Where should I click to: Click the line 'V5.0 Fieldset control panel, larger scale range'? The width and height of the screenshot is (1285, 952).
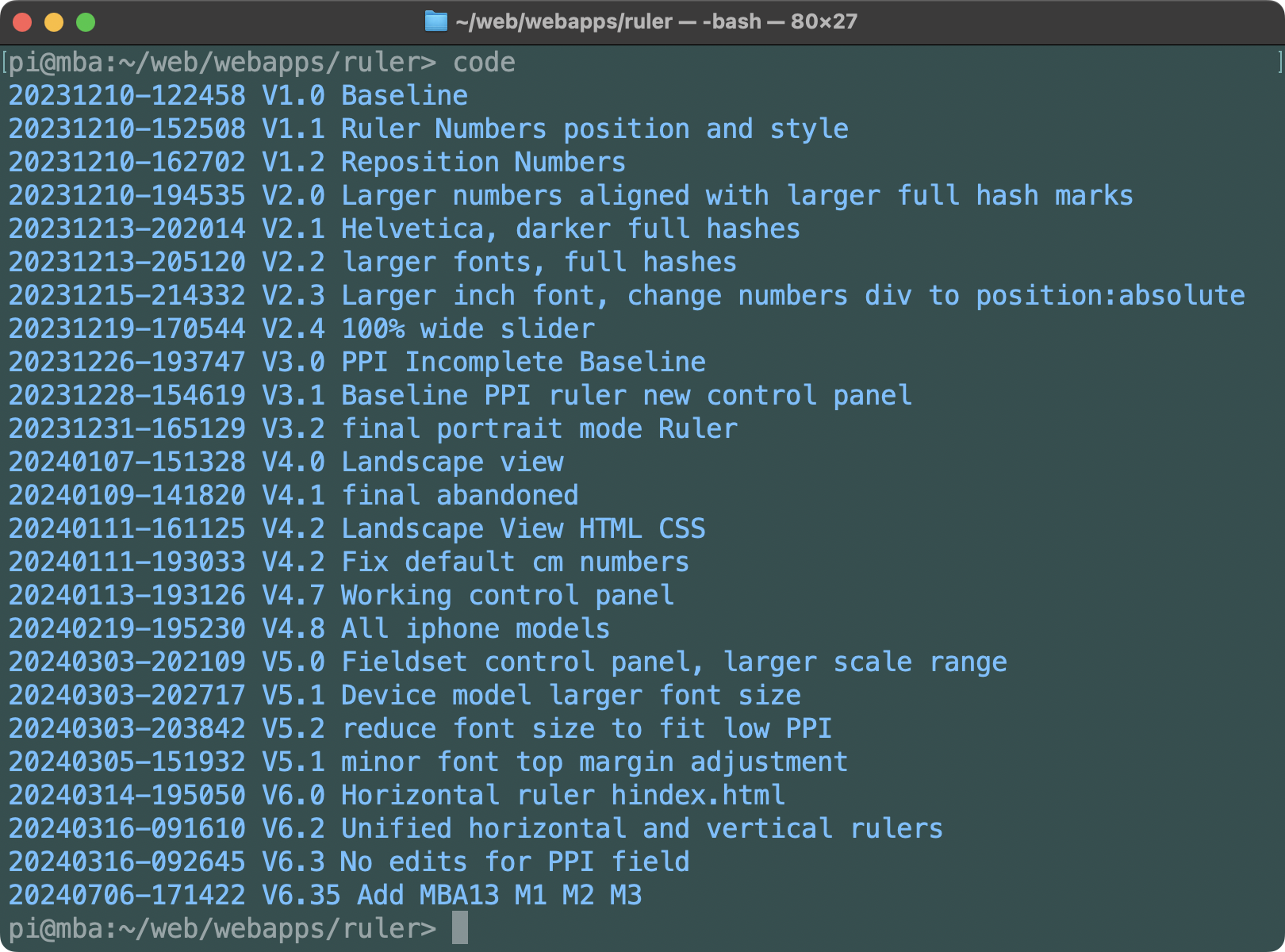click(635, 662)
